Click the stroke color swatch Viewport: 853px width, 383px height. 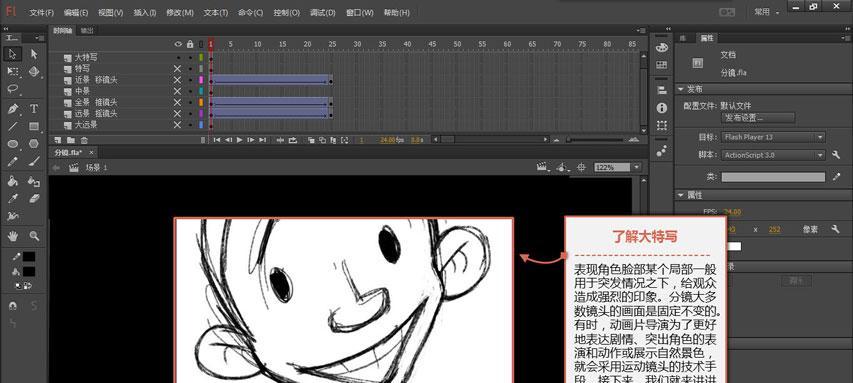29,257
